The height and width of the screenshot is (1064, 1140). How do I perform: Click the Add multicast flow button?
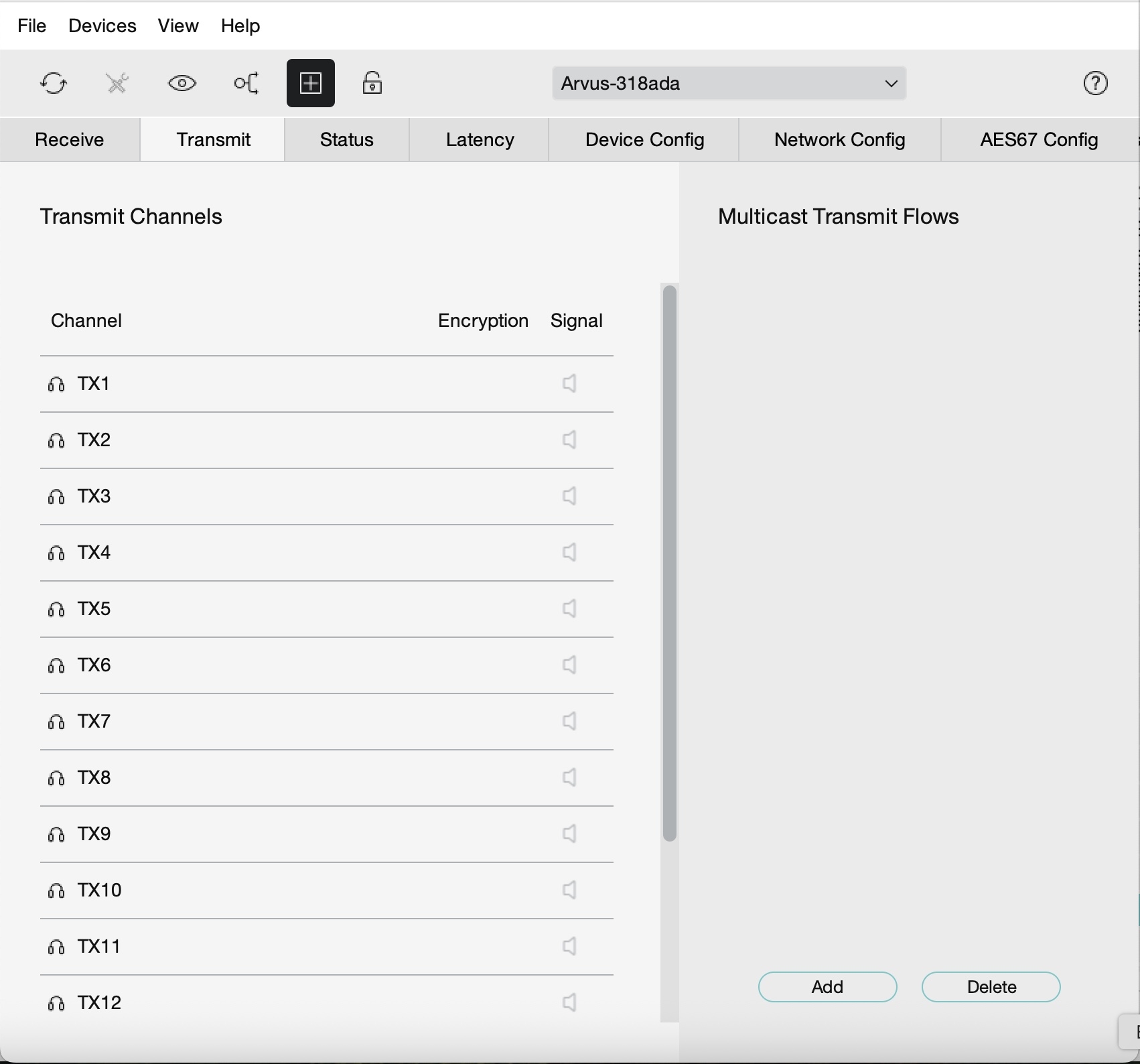[827, 987]
